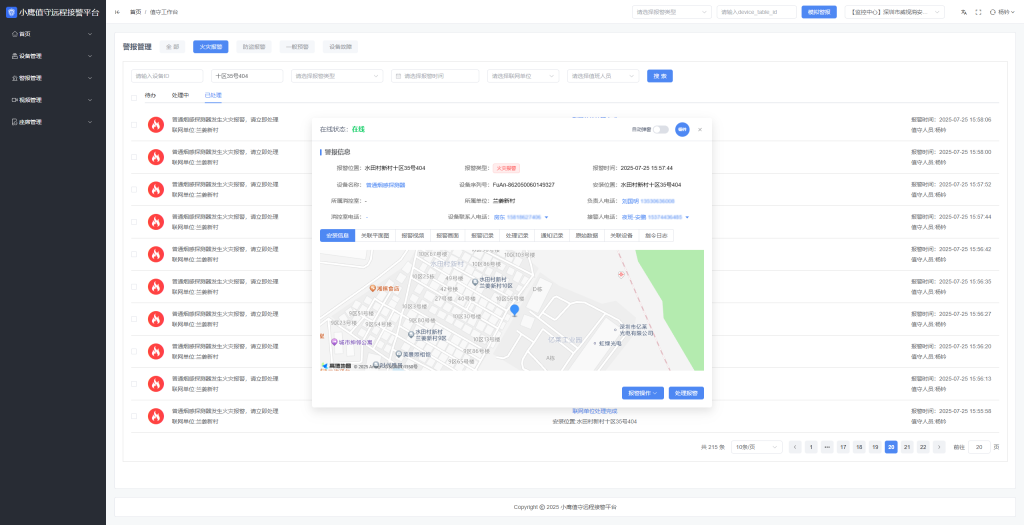Image resolution: width=1024 pixels, height=525 pixels.
Task: Click the 请输入设备ID input field
Action: [x=166, y=75]
